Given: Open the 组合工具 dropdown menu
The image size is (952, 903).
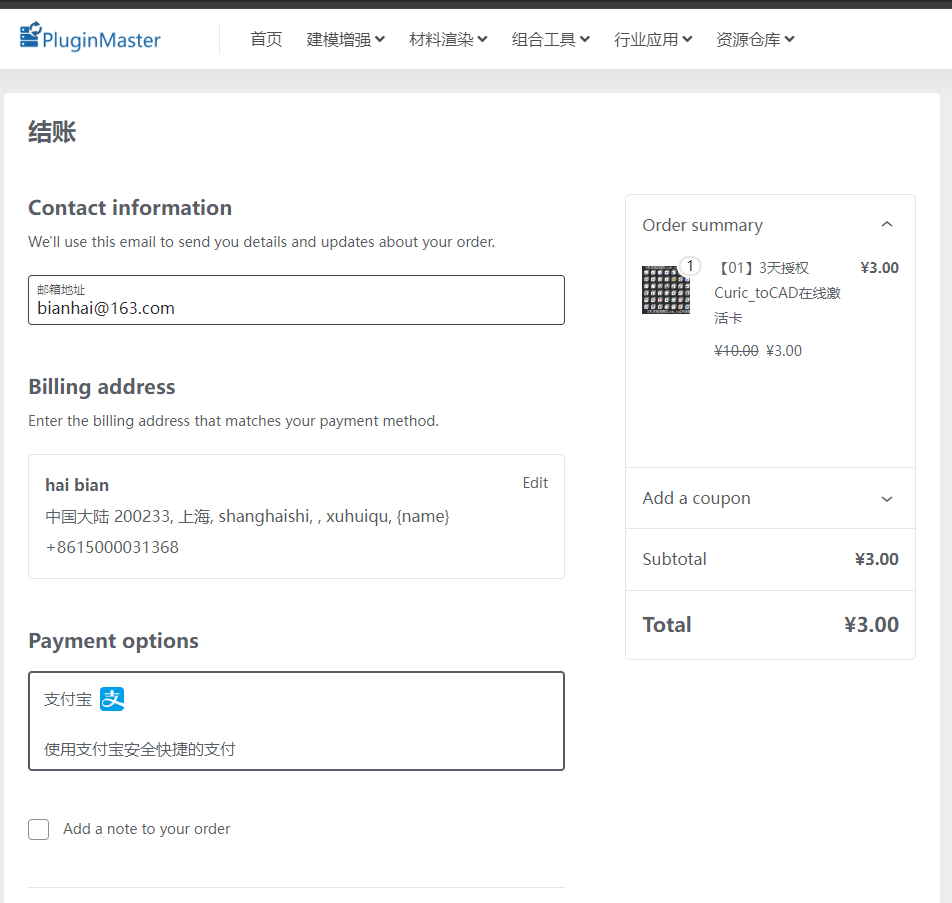Looking at the screenshot, I should (550, 39).
